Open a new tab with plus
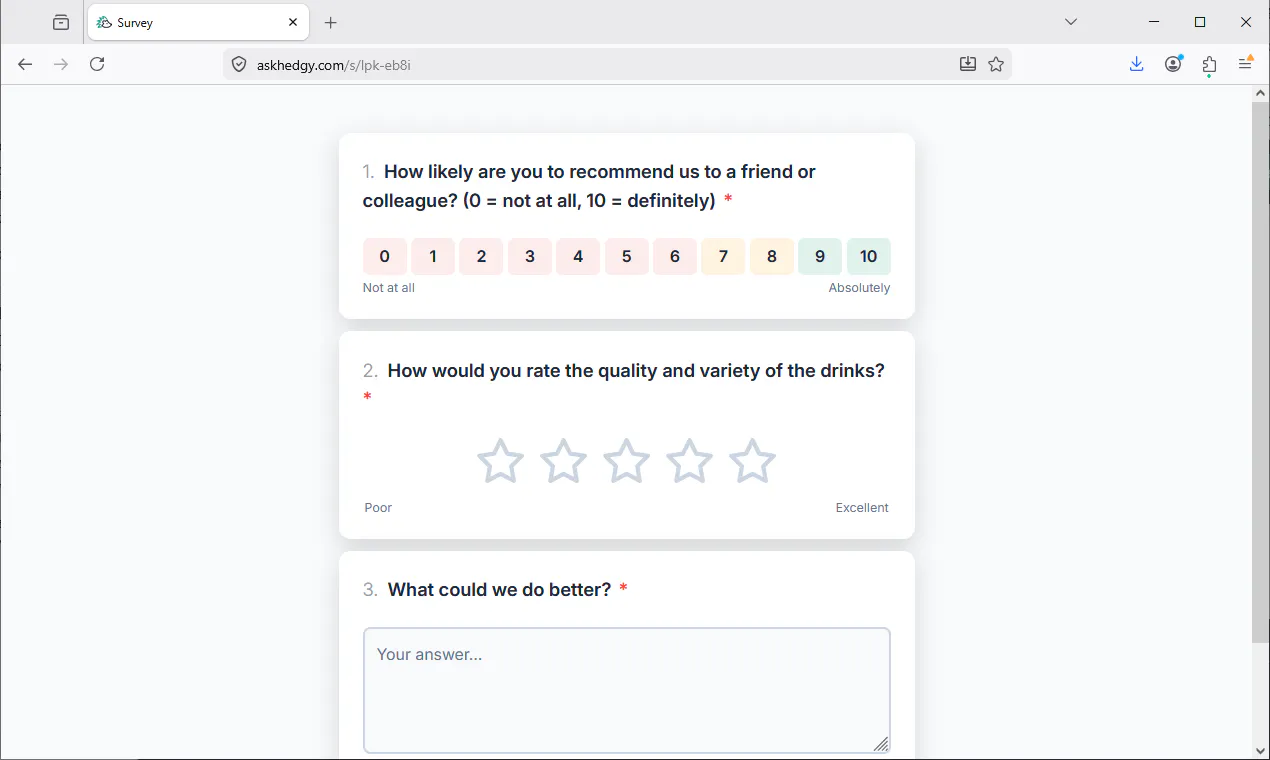This screenshot has width=1270, height=760. [331, 22]
